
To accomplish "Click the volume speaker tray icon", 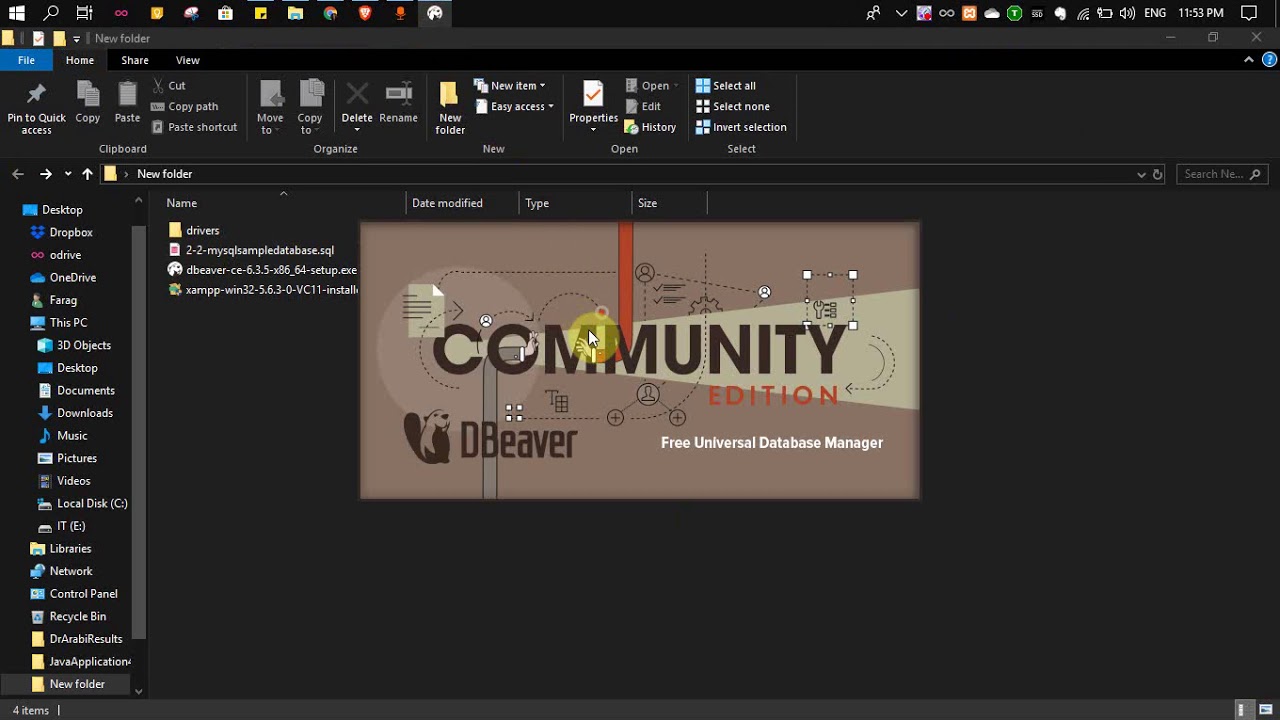I will point(1128,13).
